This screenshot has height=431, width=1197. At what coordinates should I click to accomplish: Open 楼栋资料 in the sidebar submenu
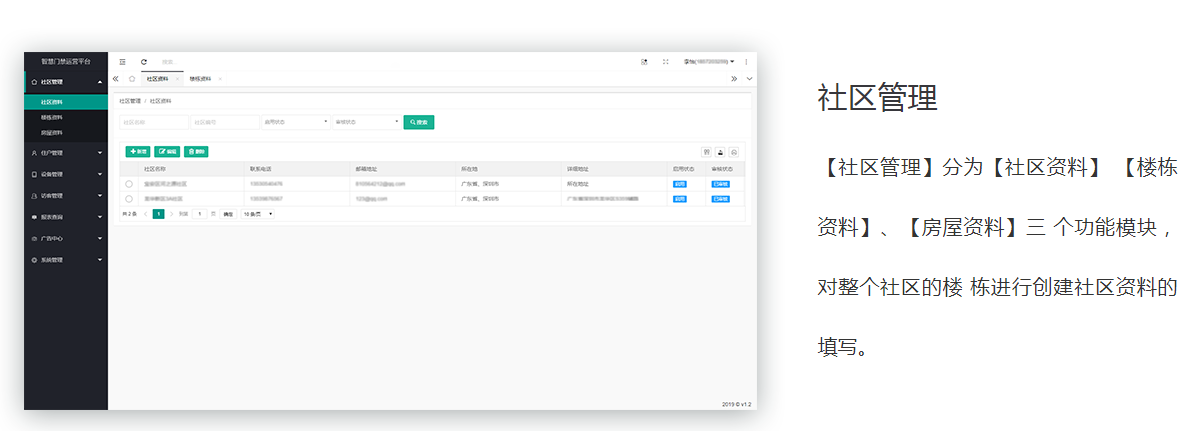[66, 117]
